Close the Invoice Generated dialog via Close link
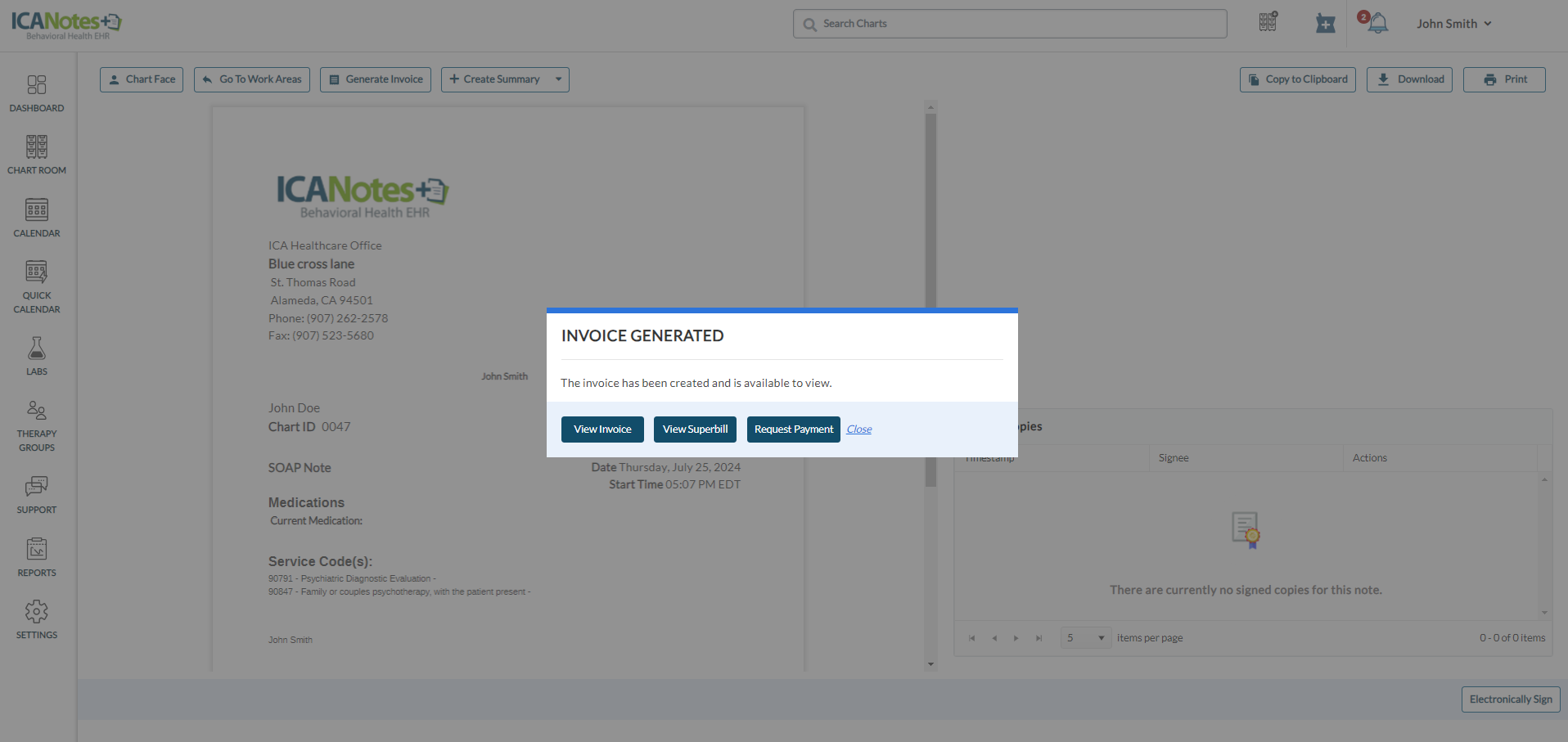The width and height of the screenshot is (1568, 742). point(858,429)
